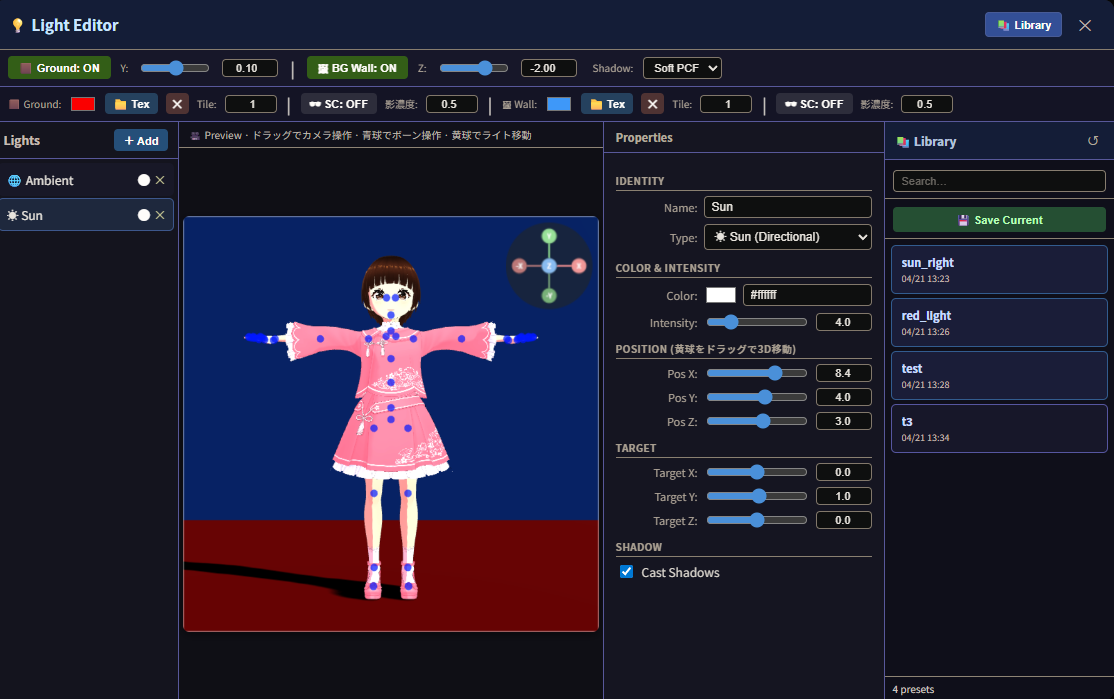Delete the Ambient light
This screenshot has width=1114, height=699.
(160, 180)
